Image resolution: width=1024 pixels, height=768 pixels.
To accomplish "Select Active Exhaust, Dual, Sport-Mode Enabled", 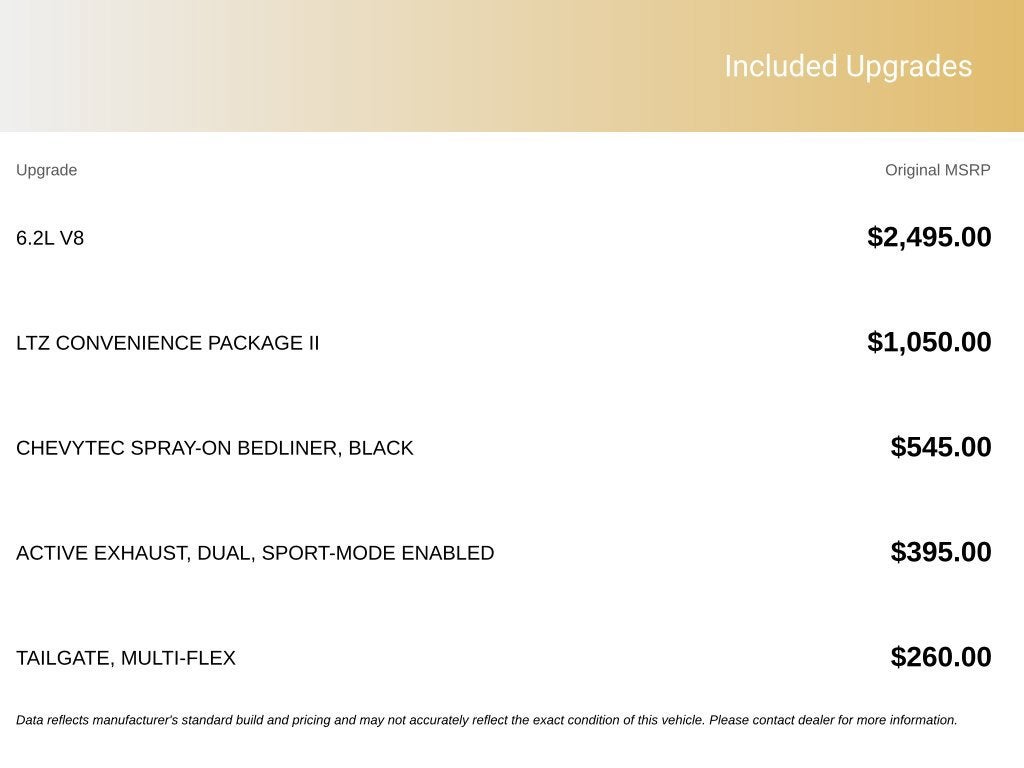I will point(255,553).
